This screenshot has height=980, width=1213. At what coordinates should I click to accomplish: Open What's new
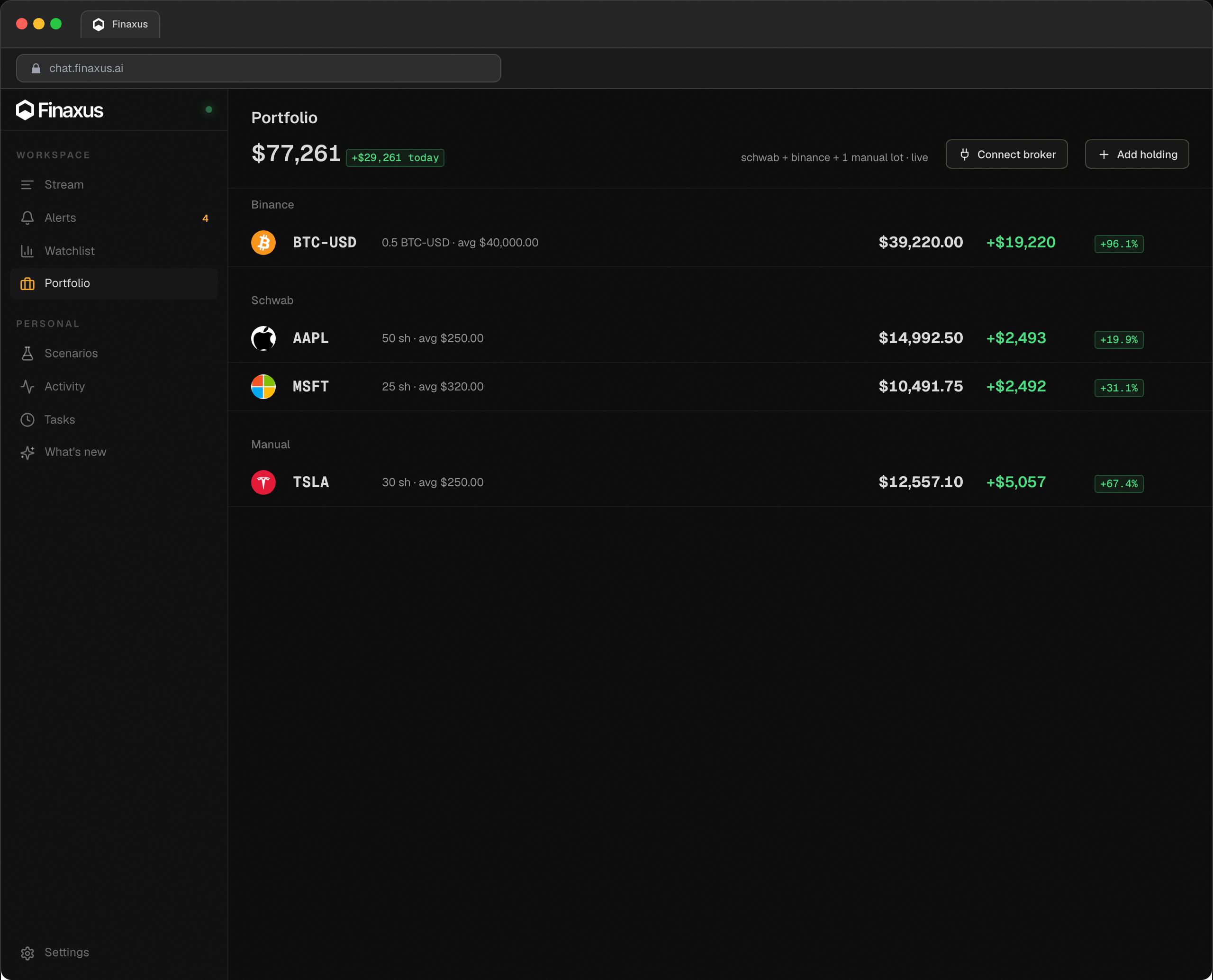click(x=114, y=452)
